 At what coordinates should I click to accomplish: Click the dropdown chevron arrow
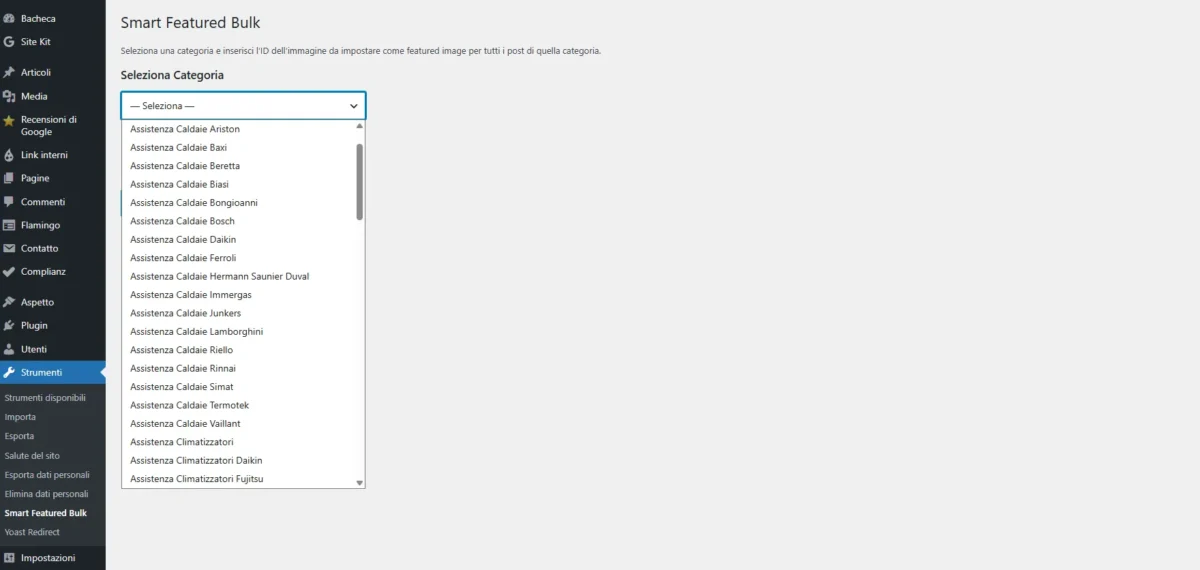click(x=354, y=106)
